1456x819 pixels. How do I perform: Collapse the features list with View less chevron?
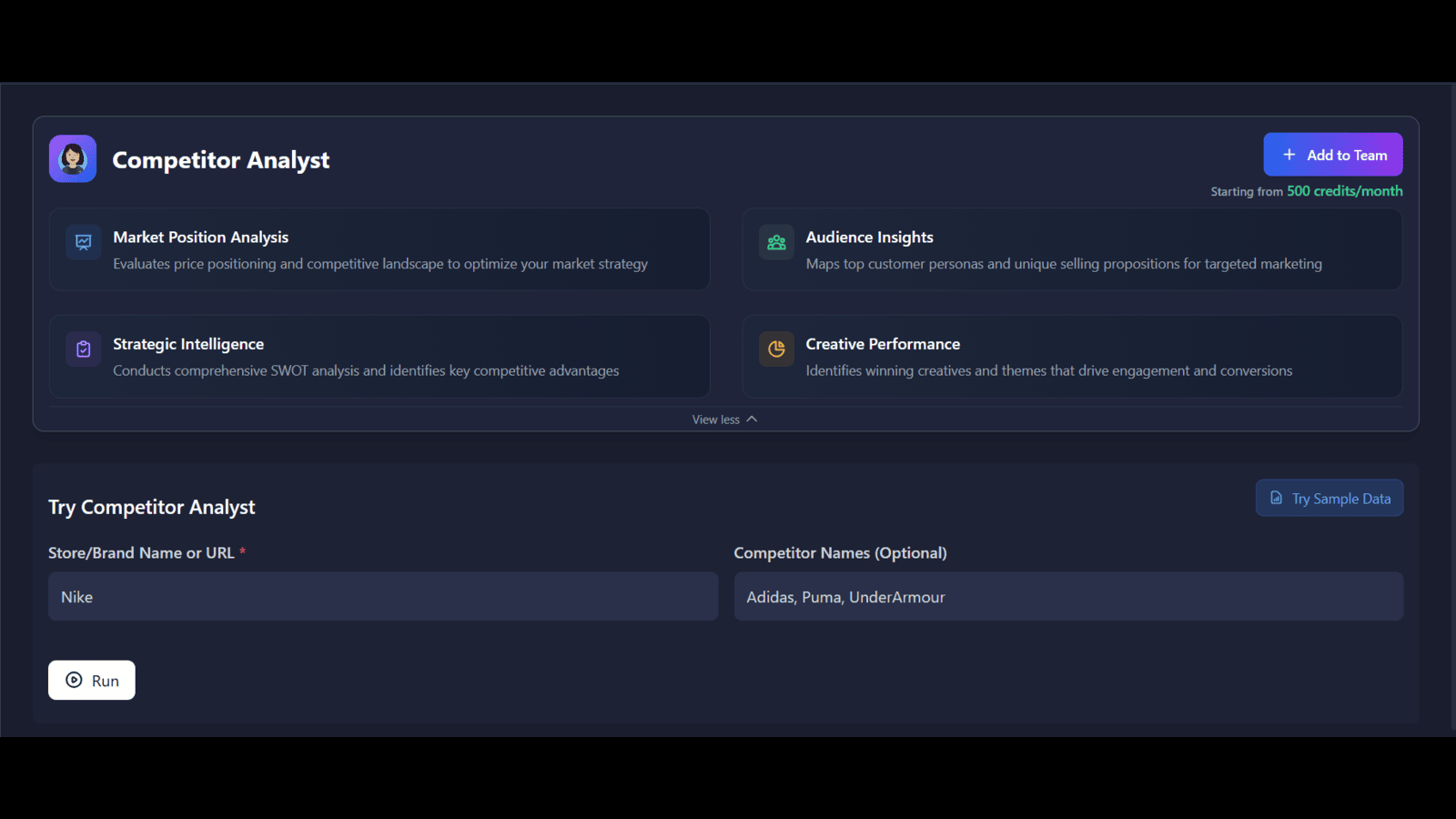tap(752, 419)
